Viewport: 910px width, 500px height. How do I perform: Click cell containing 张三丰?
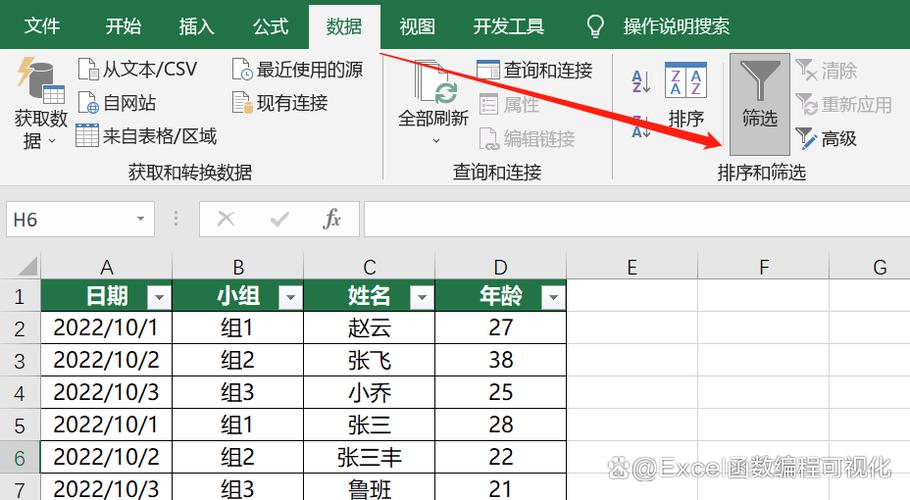(x=369, y=457)
